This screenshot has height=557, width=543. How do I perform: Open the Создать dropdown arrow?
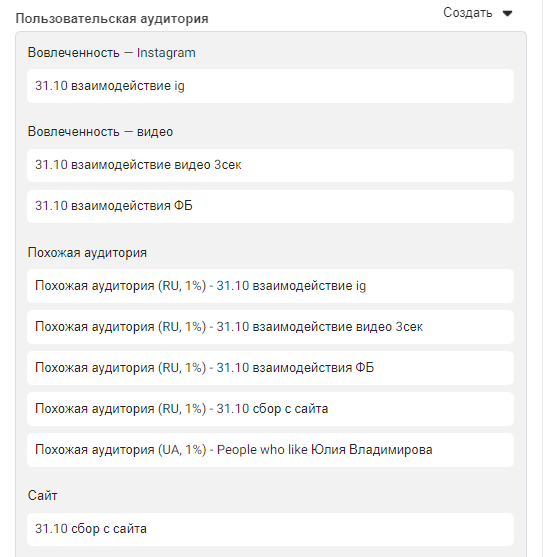pos(507,13)
